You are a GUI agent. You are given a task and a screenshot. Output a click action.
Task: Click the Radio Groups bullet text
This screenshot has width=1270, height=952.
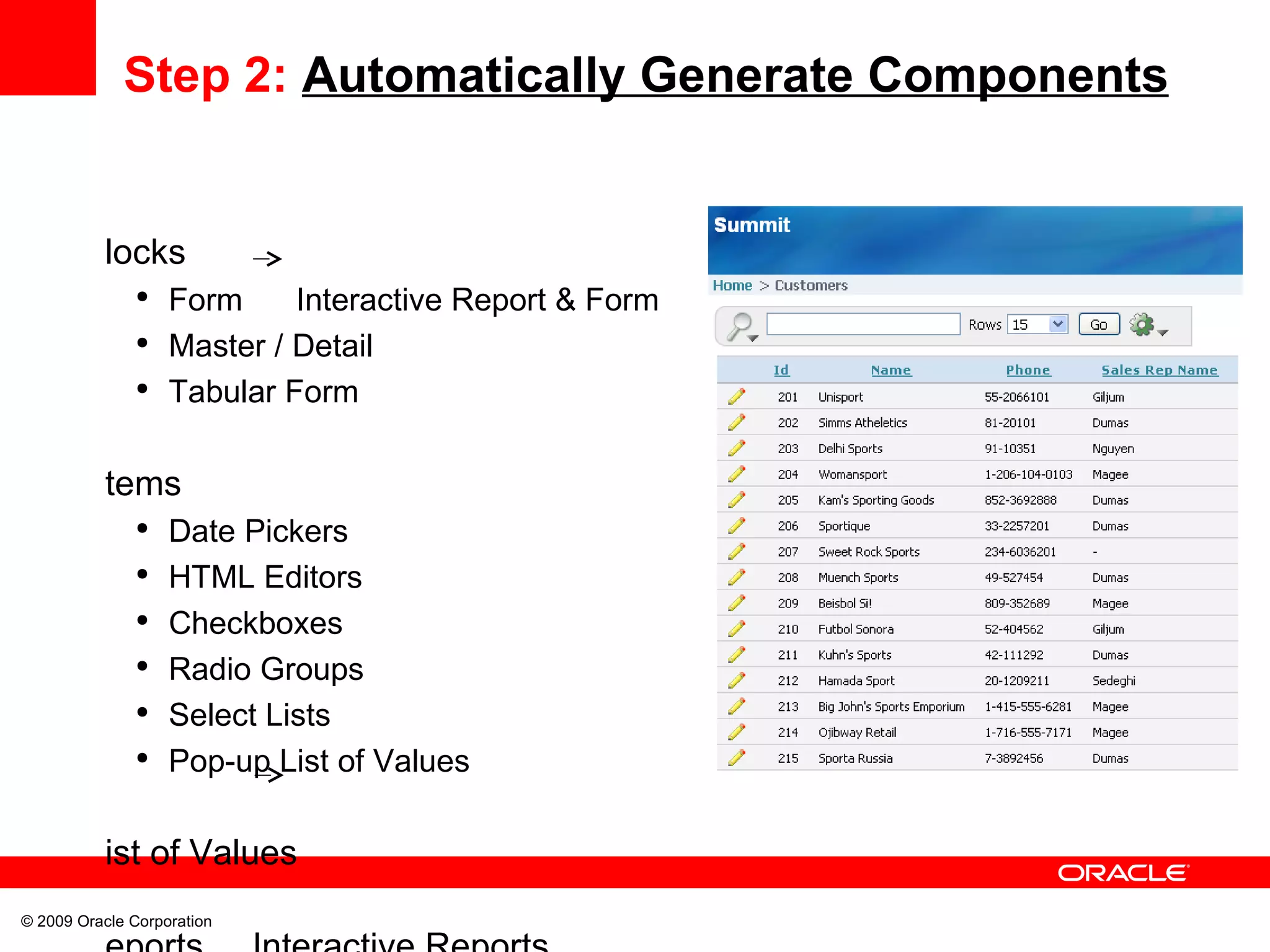(x=266, y=669)
